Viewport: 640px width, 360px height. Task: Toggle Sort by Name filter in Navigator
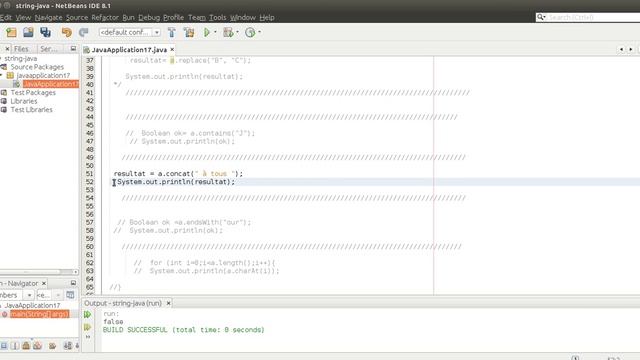tap(67, 346)
